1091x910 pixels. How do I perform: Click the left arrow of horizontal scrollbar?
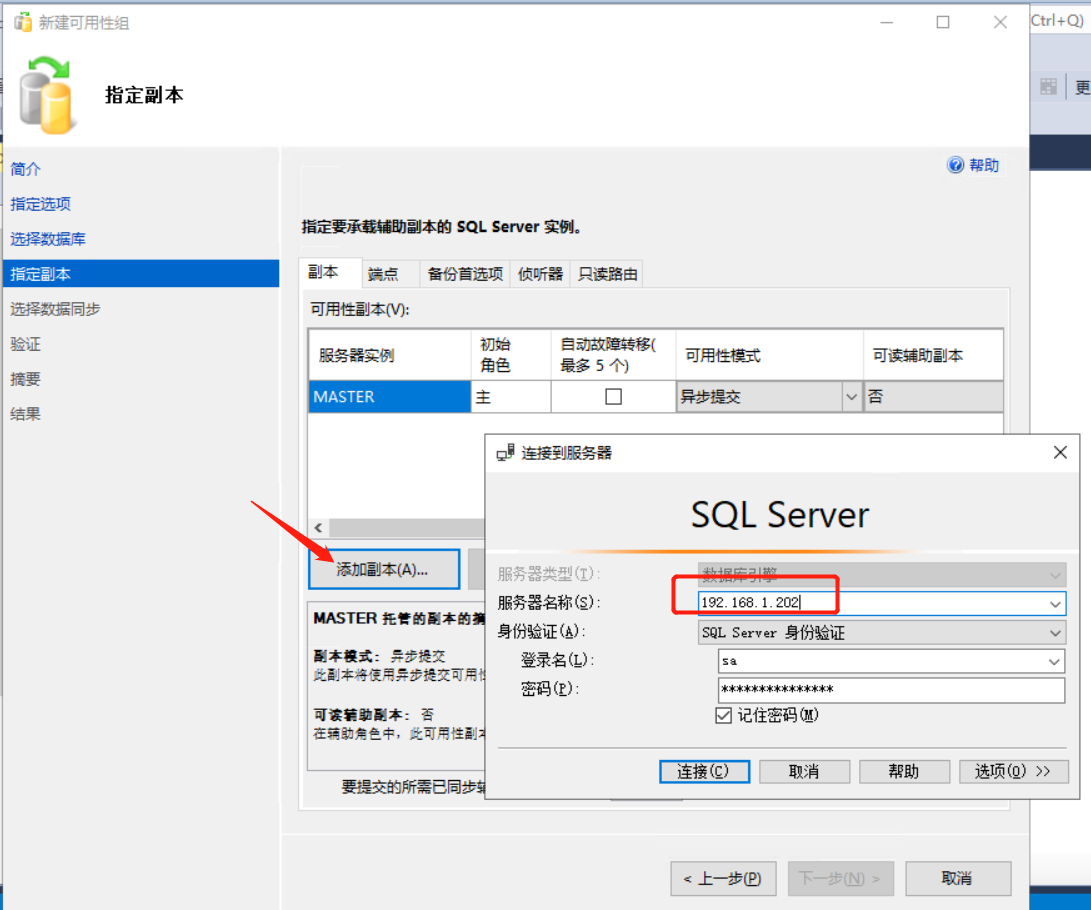pyautogui.click(x=319, y=527)
